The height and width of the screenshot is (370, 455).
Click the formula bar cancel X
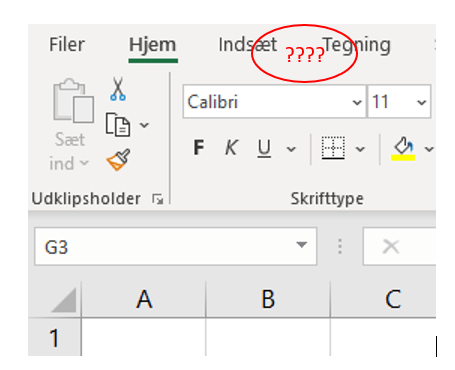[x=391, y=247]
